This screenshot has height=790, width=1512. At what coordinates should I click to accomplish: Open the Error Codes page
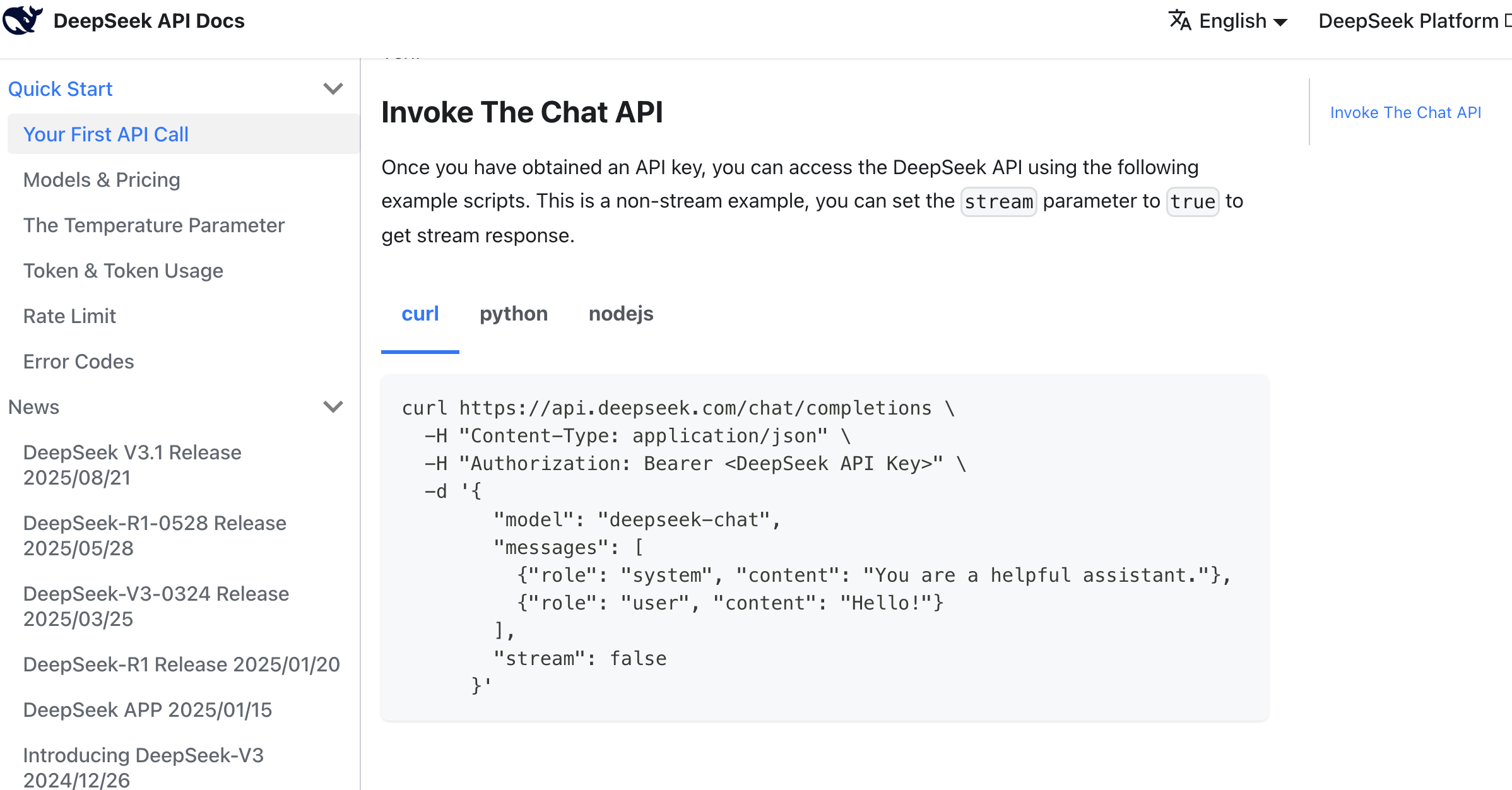click(x=78, y=362)
